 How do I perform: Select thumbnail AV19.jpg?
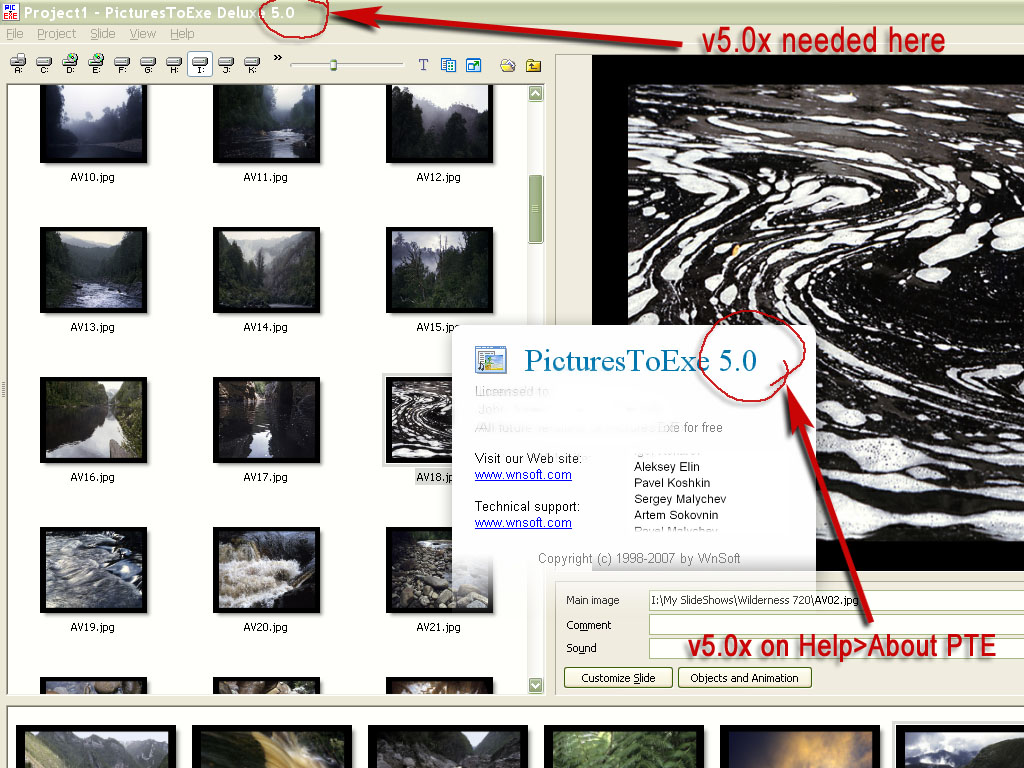coord(93,570)
